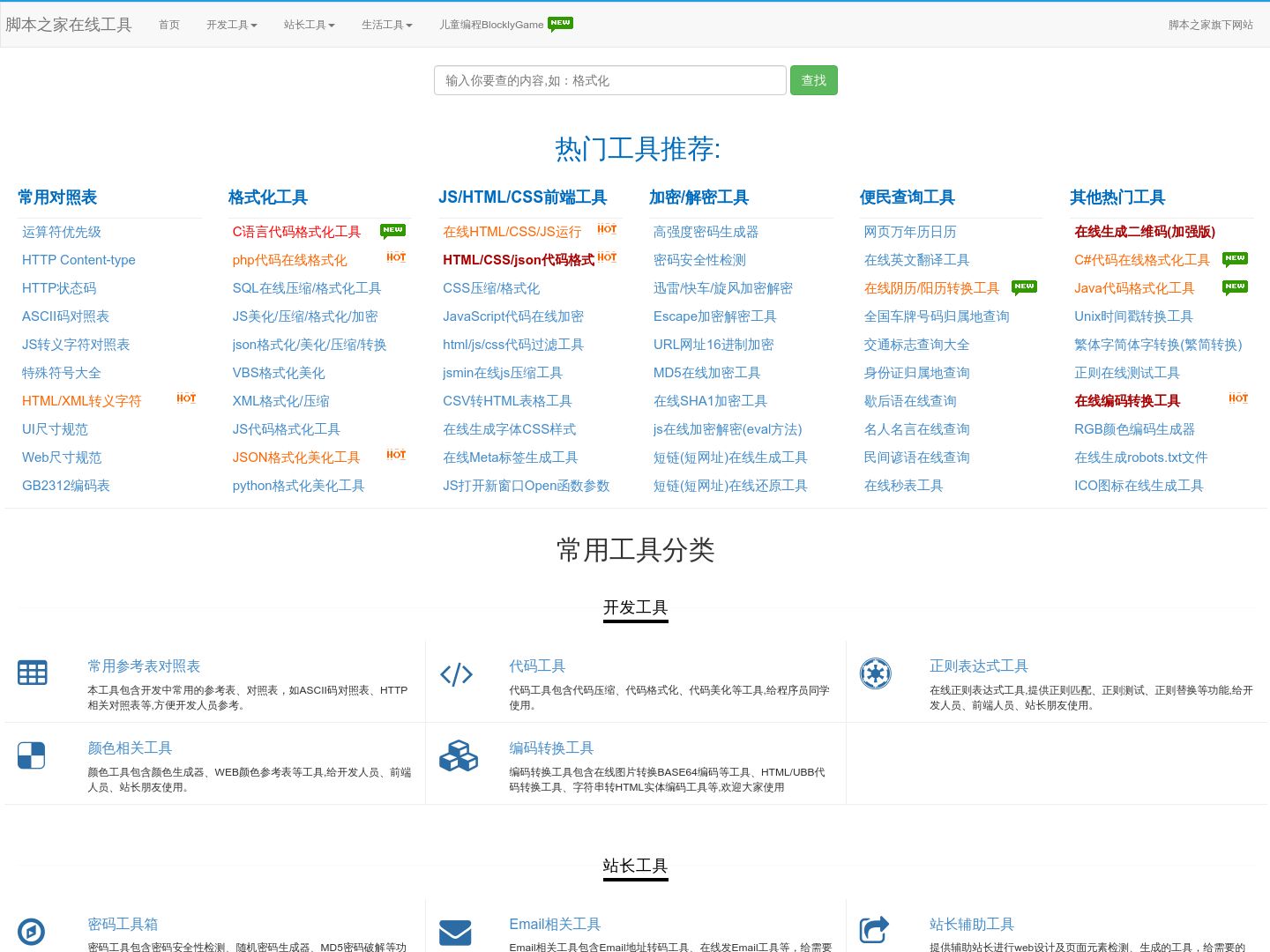Click the round emblem icon for 正则表达式工具

tap(875, 673)
